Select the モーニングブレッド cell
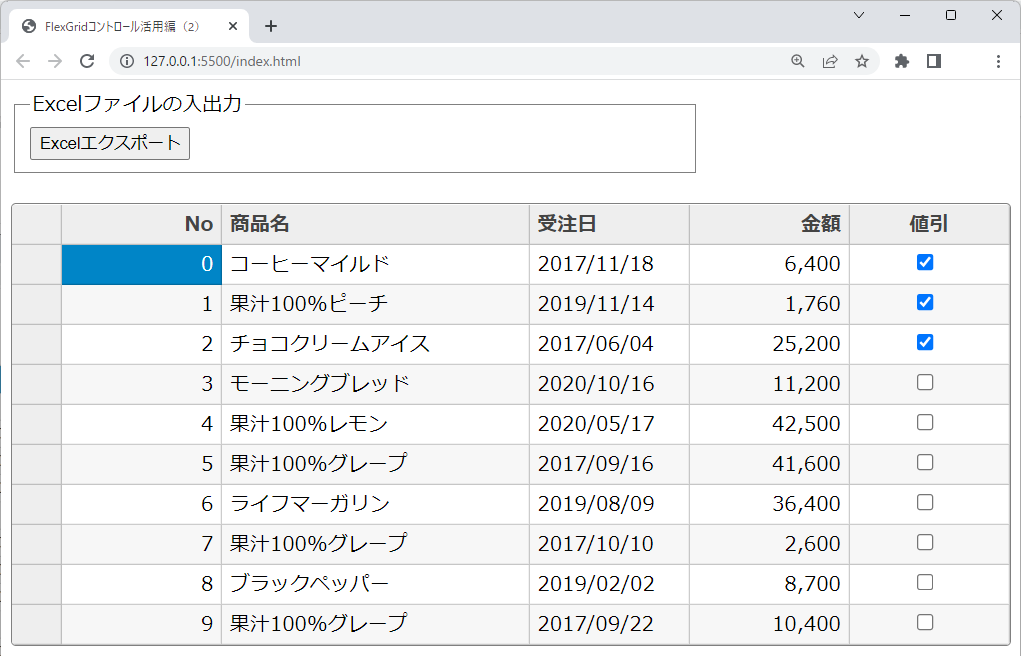 (x=376, y=384)
